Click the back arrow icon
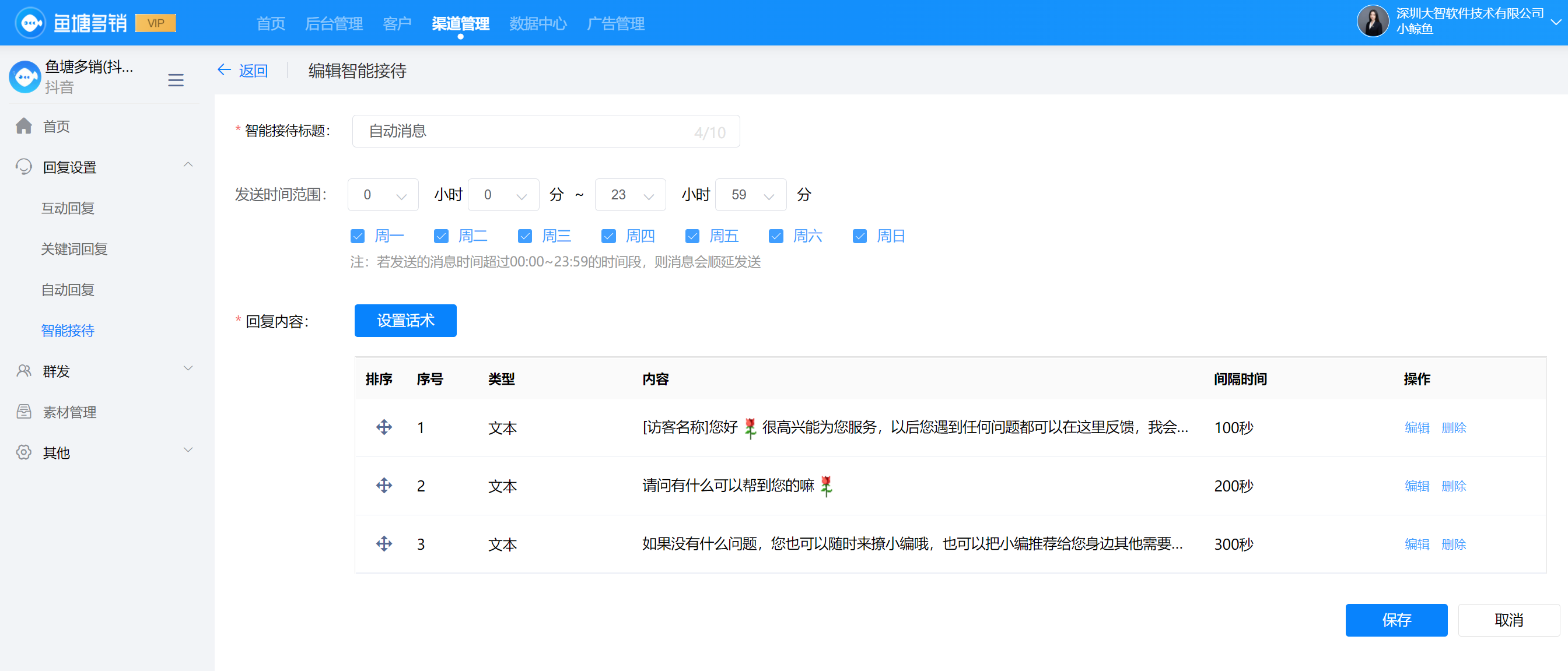The height and width of the screenshot is (671, 1568). pyautogui.click(x=224, y=70)
